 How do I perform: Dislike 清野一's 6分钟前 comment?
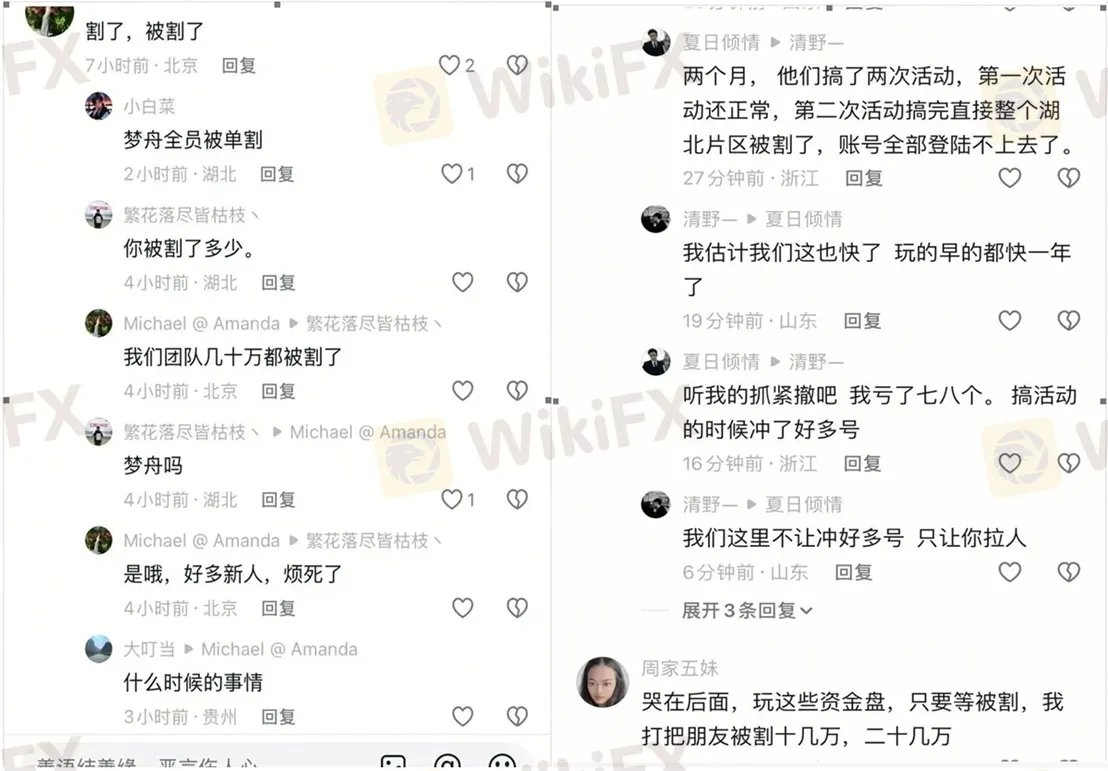tap(1068, 572)
